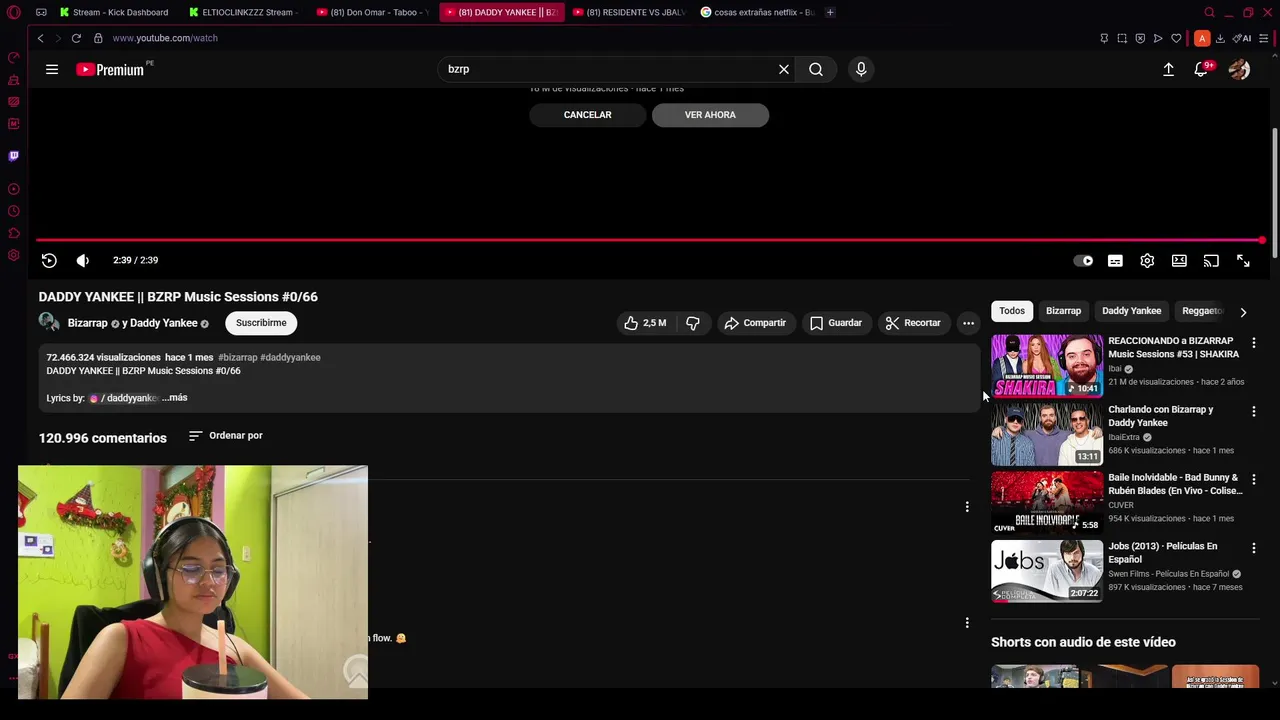Select the Daddy Yankee filter chip
Screen dimensions: 1280x720
(x=1131, y=311)
